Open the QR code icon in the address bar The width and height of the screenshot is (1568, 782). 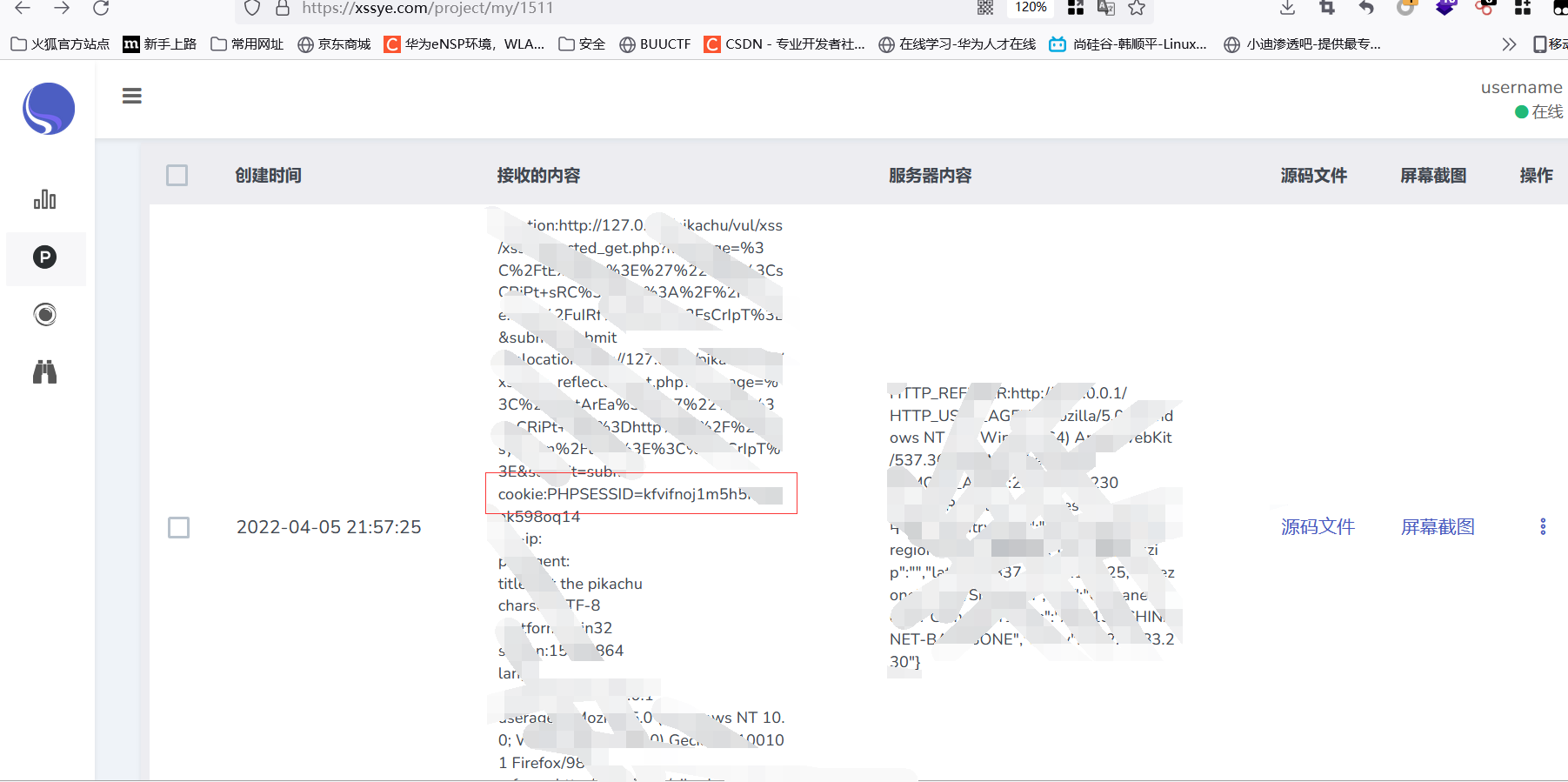pyautogui.click(x=985, y=8)
